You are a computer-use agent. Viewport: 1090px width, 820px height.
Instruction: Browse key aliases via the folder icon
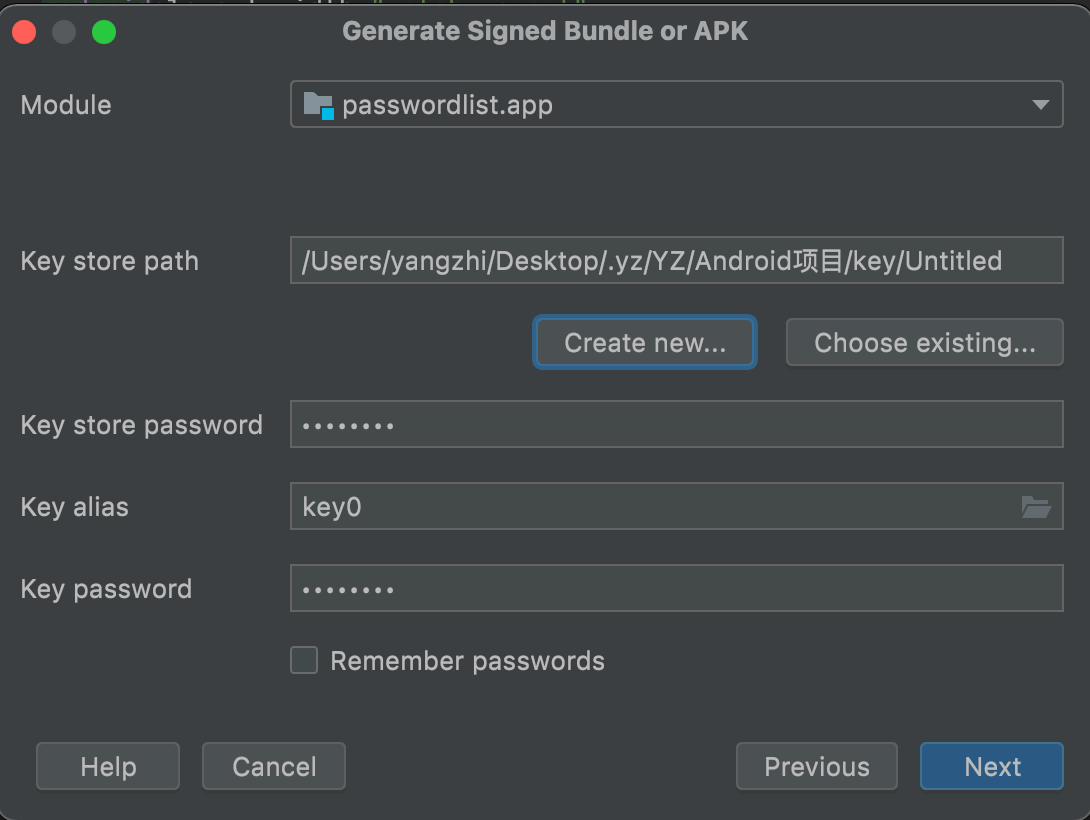click(x=1036, y=508)
